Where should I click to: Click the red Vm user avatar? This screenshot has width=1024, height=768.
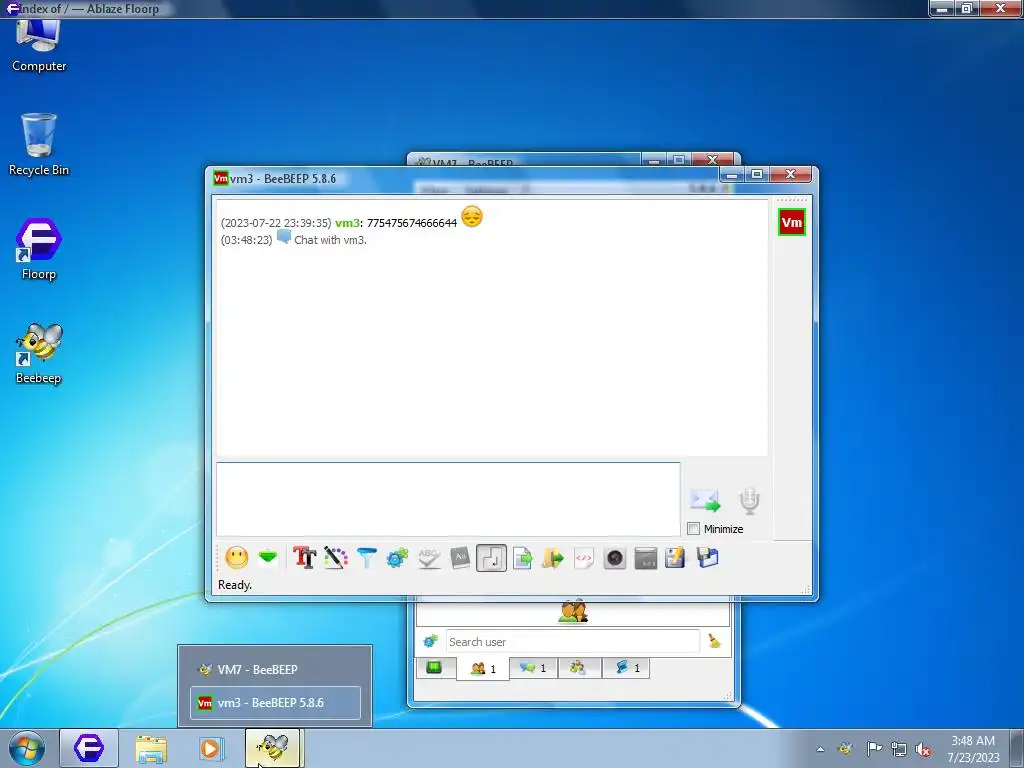792,222
